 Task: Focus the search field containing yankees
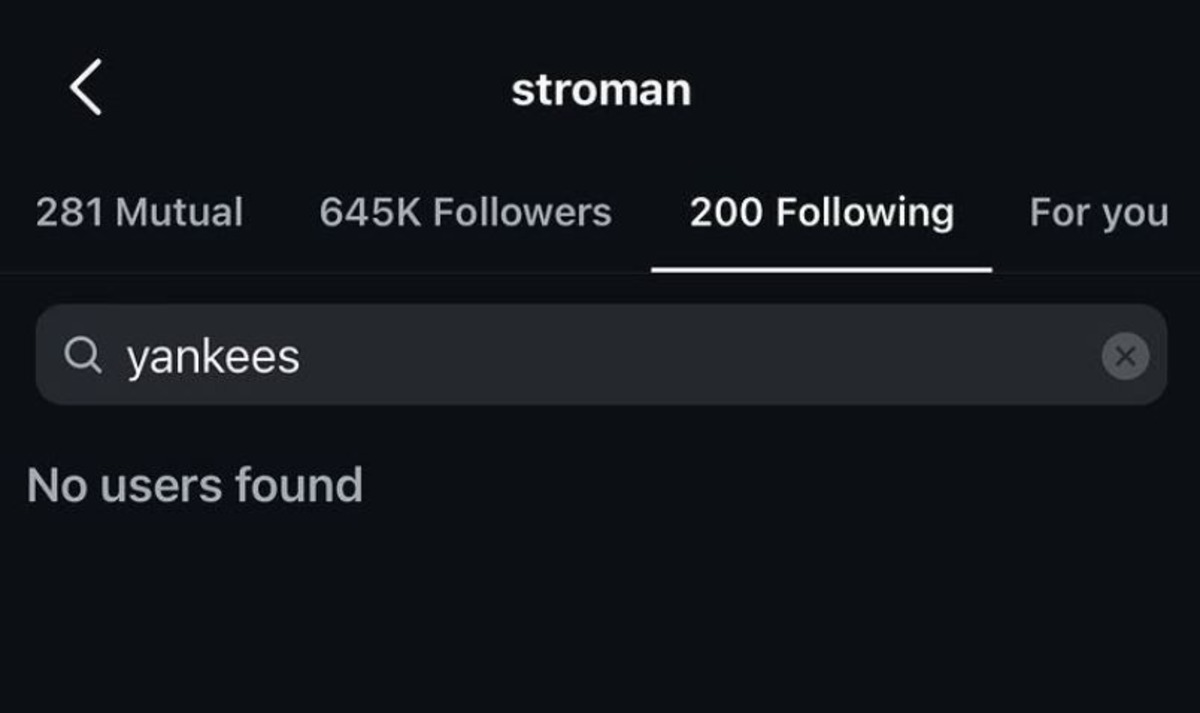pyautogui.click(x=600, y=355)
